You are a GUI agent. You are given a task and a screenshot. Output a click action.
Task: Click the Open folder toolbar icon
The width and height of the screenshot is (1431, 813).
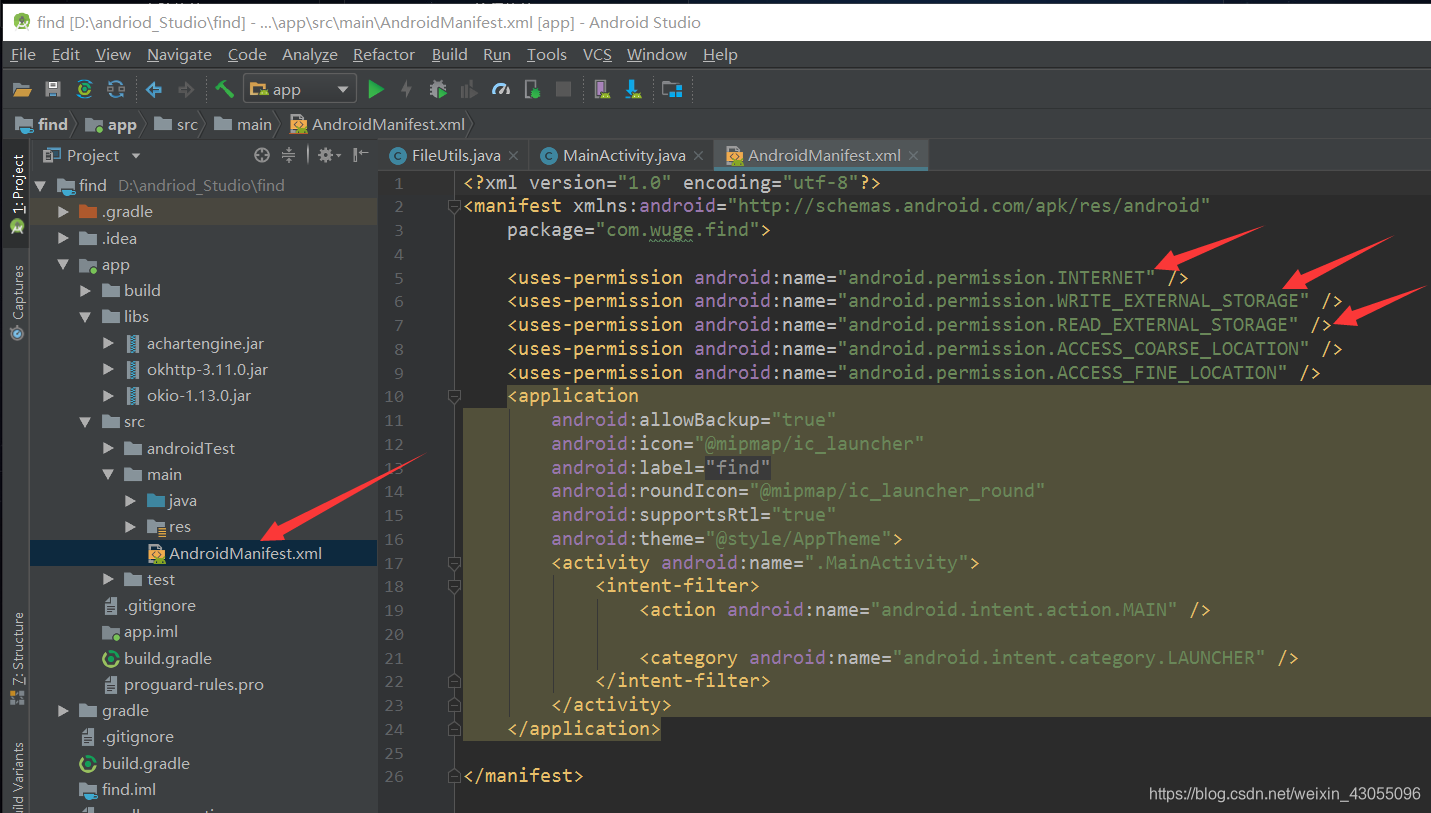click(22, 90)
